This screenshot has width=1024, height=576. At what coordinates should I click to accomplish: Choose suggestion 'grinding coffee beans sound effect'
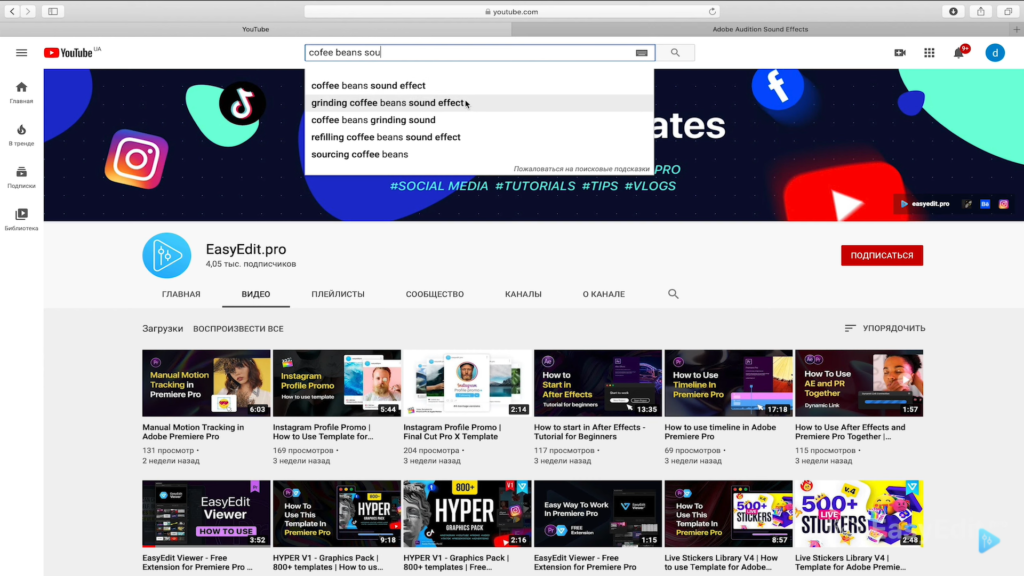pyautogui.click(x=479, y=103)
